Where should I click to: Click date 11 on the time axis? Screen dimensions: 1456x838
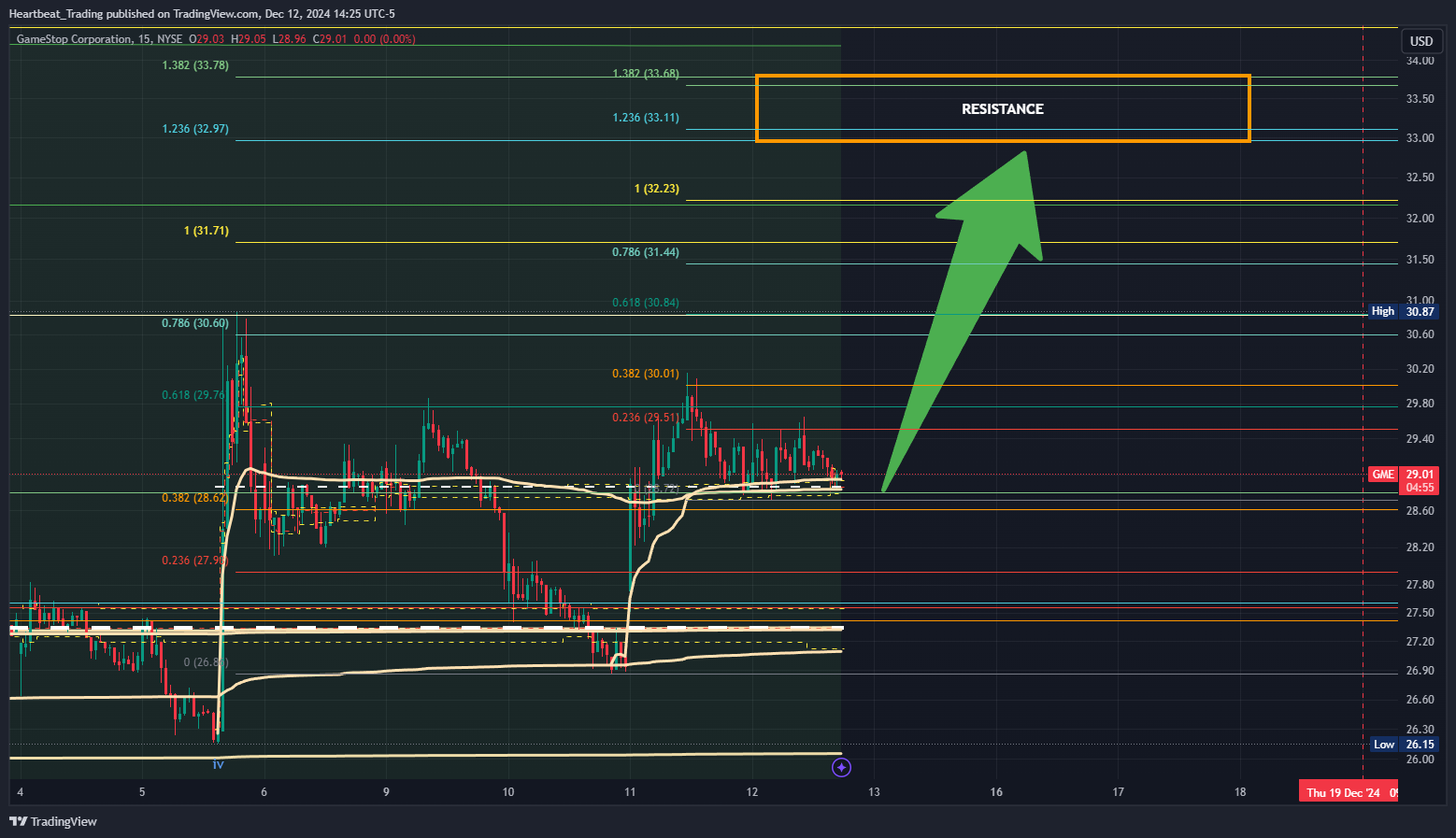coord(630,792)
